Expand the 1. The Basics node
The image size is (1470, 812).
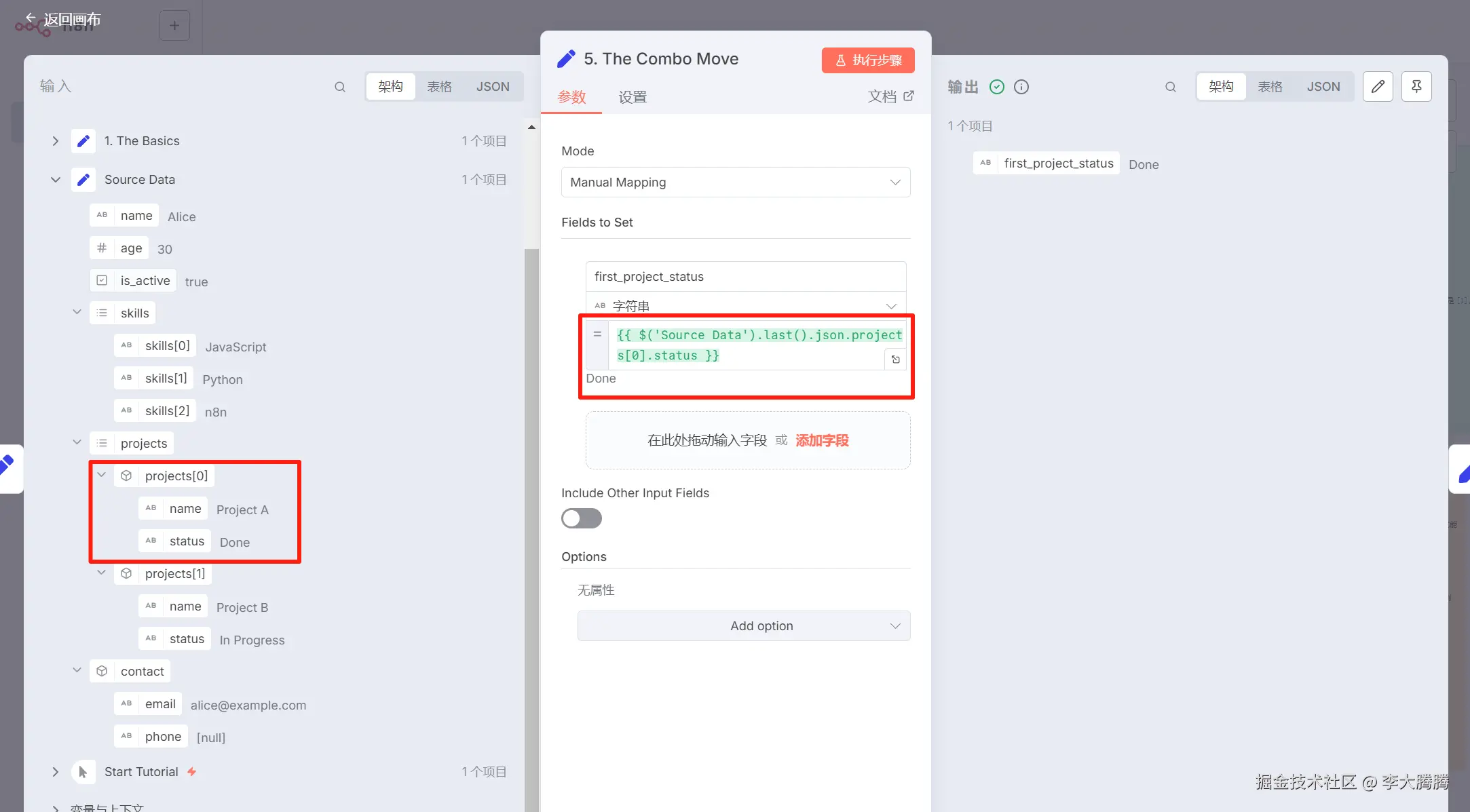click(x=56, y=141)
